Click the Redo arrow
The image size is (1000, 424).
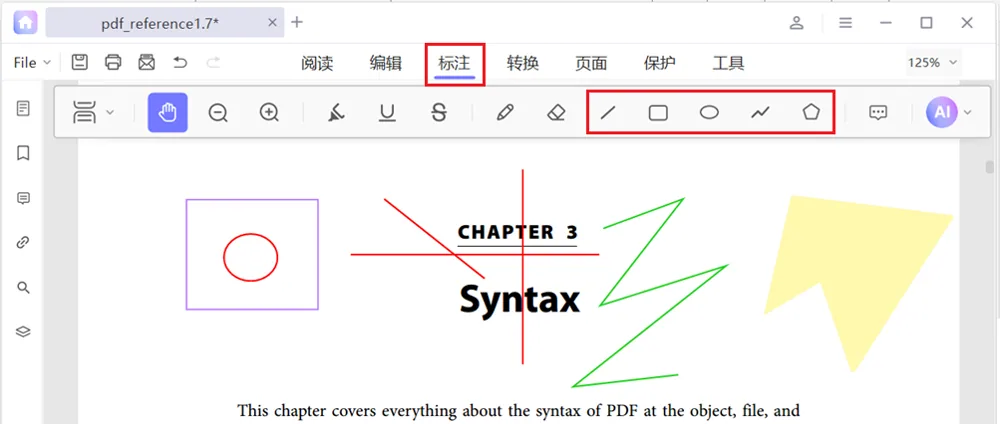[214, 62]
